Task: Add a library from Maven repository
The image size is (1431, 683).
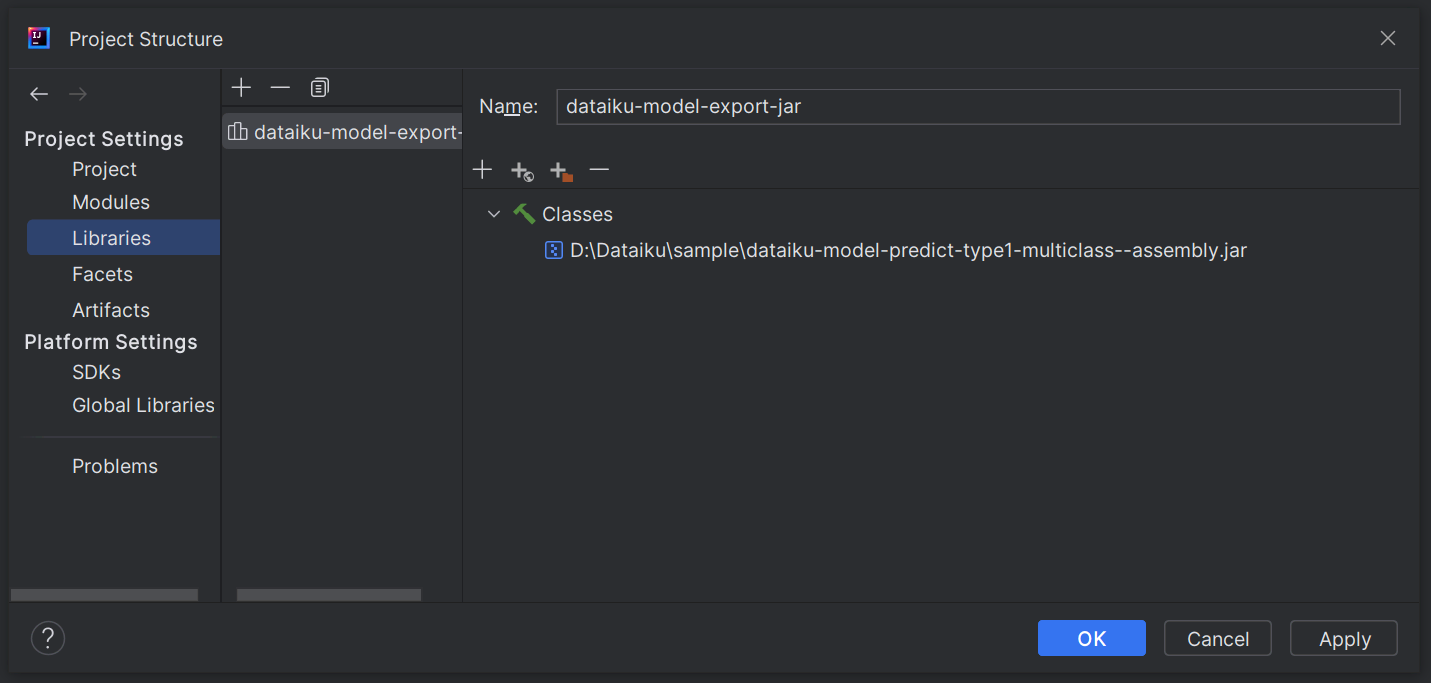Action: pos(522,171)
